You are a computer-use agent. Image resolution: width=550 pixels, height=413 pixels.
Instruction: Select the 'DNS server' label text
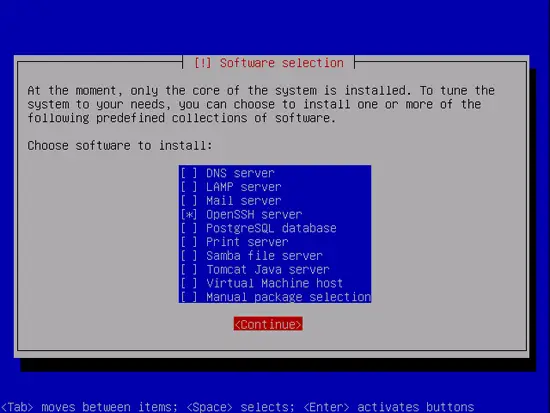pos(240,173)
